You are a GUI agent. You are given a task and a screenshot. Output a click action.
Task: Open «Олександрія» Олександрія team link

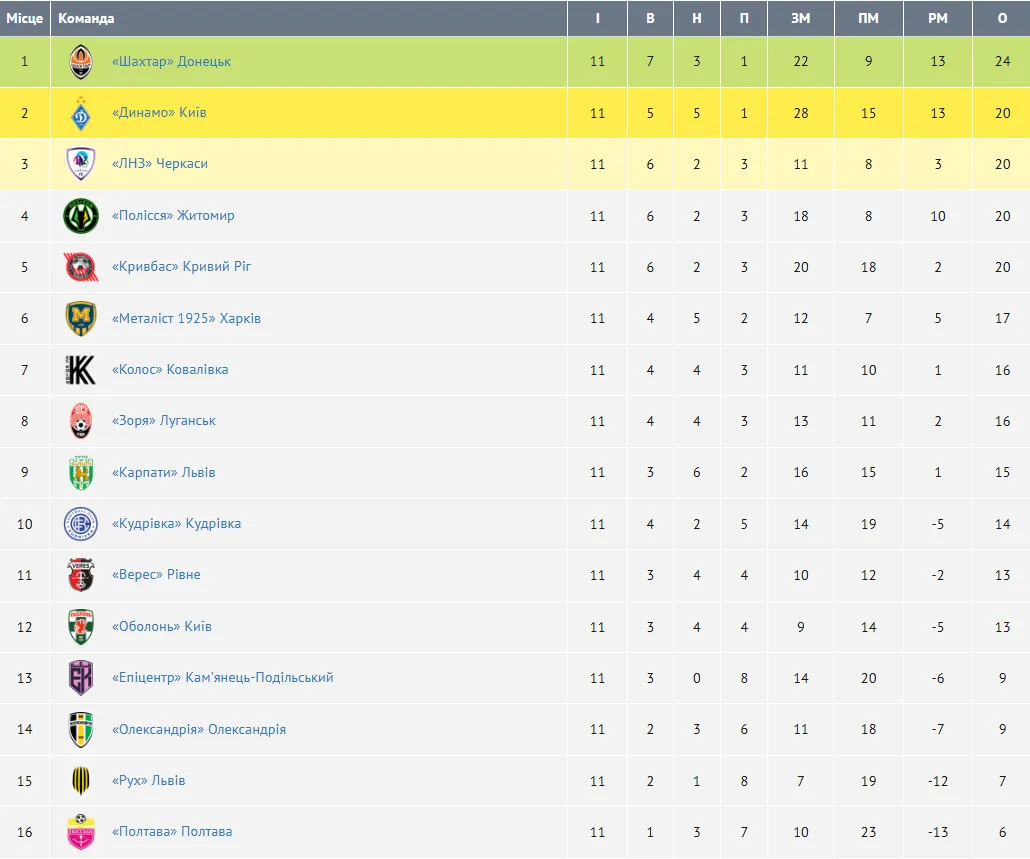pyautogui.click(x=199, y=729)
